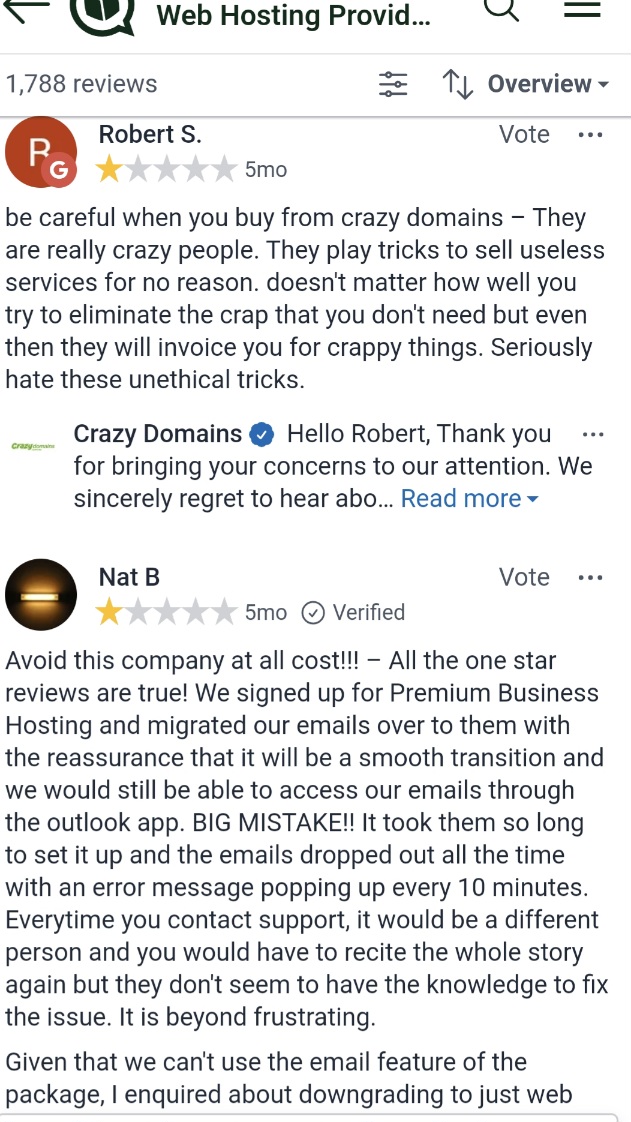View Robert S. avatar picture
The width and height of the screenshot is (631, 1122).
pyautogui.click(x=41, y=152)
